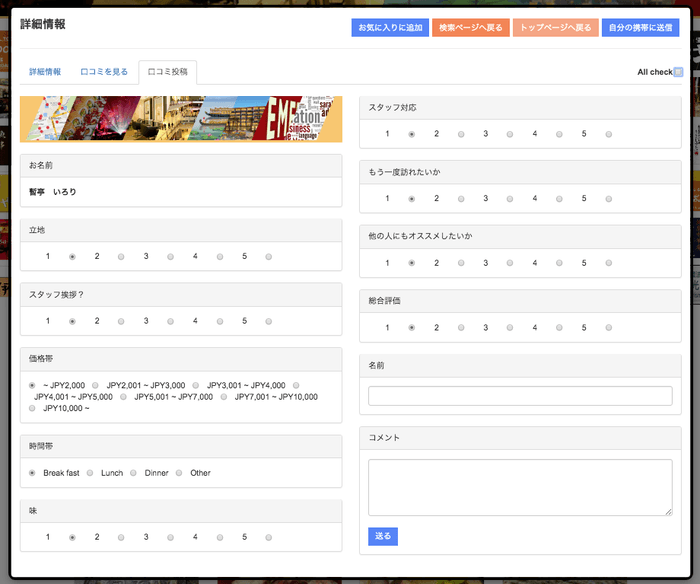
Task: Select rating 5 for 総合評価
Action: click(x=608, y=328)
